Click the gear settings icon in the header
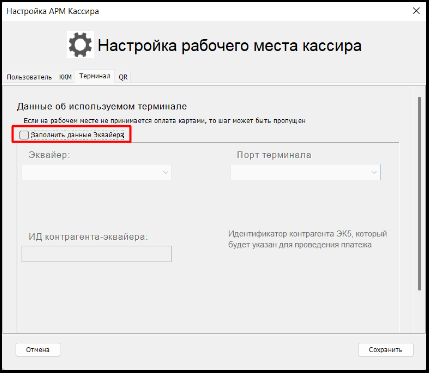This screenshot has width=429, height=373. tap(80, 45)
